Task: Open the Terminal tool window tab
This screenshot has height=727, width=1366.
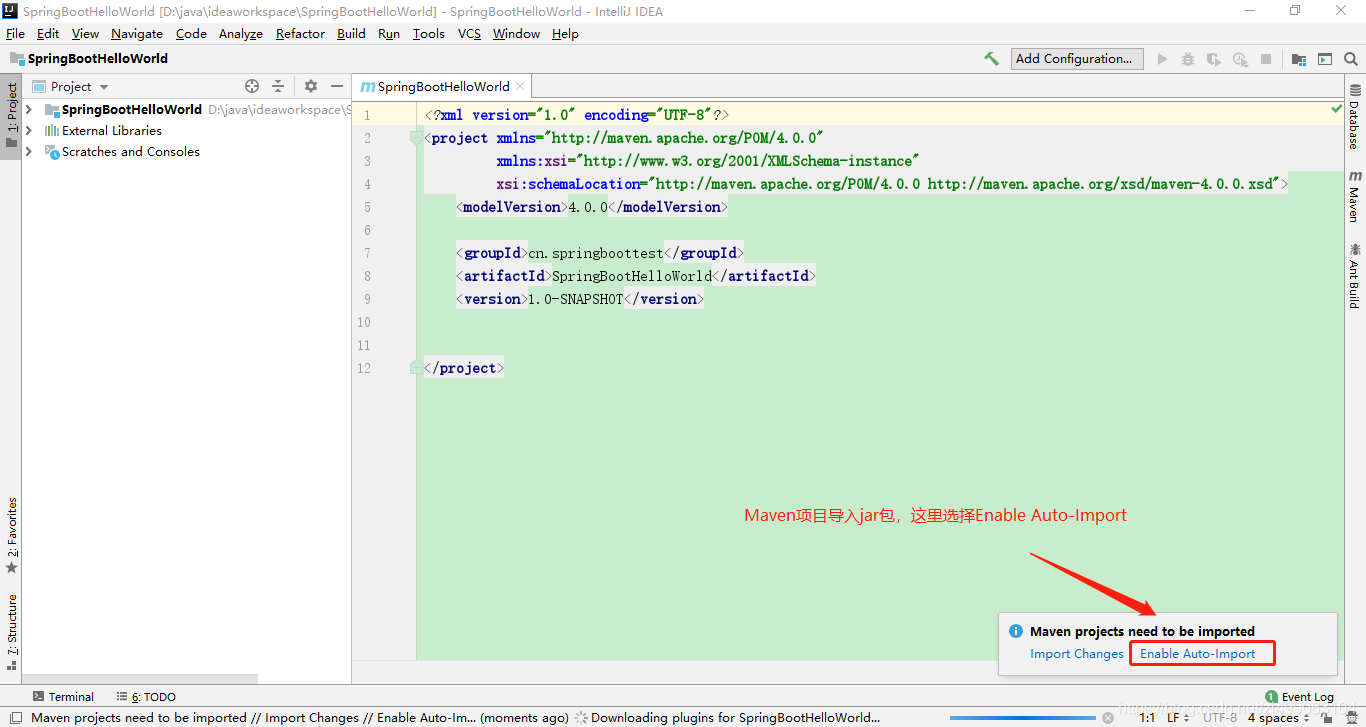Action: pos(63,697)
